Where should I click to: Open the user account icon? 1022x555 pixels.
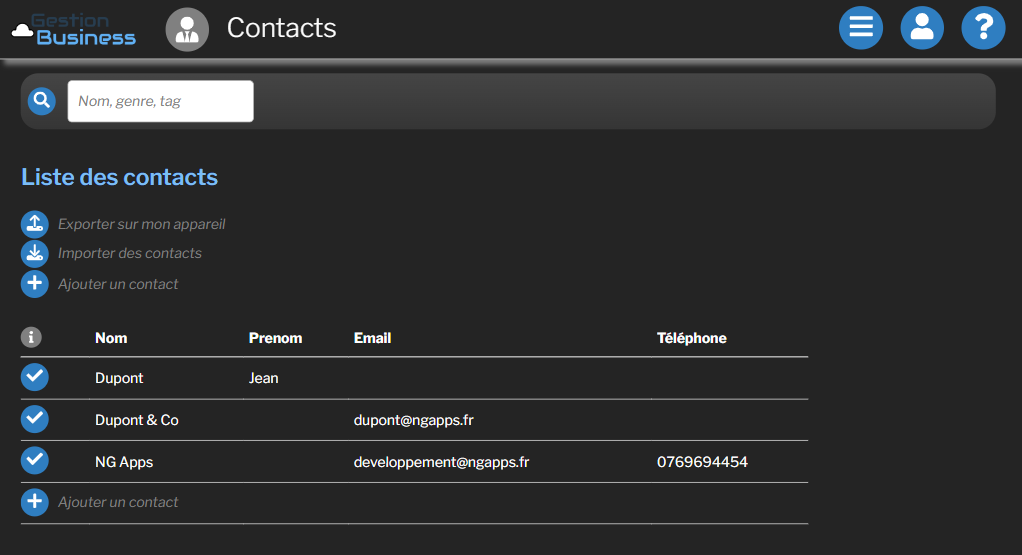pyautogui.click(x=922, y=28)
